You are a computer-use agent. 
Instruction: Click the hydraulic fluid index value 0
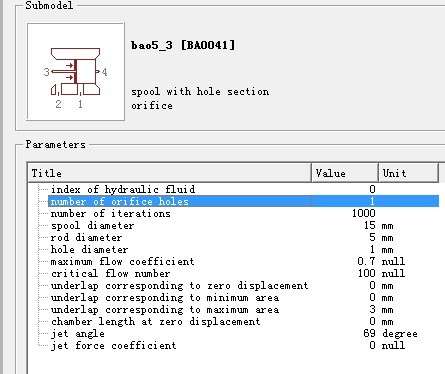(372, 189)
